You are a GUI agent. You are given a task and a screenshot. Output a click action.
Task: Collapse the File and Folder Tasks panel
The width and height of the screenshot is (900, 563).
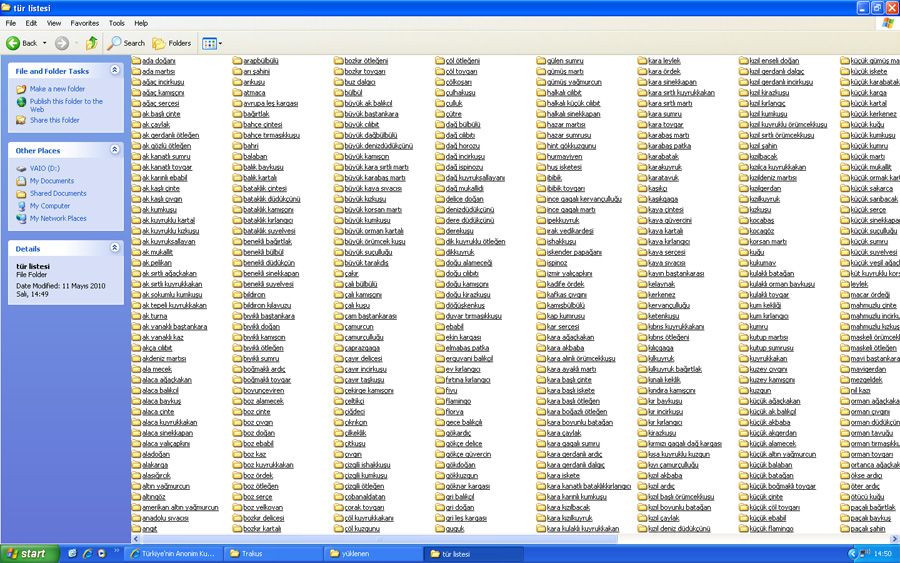click(114, 71)
